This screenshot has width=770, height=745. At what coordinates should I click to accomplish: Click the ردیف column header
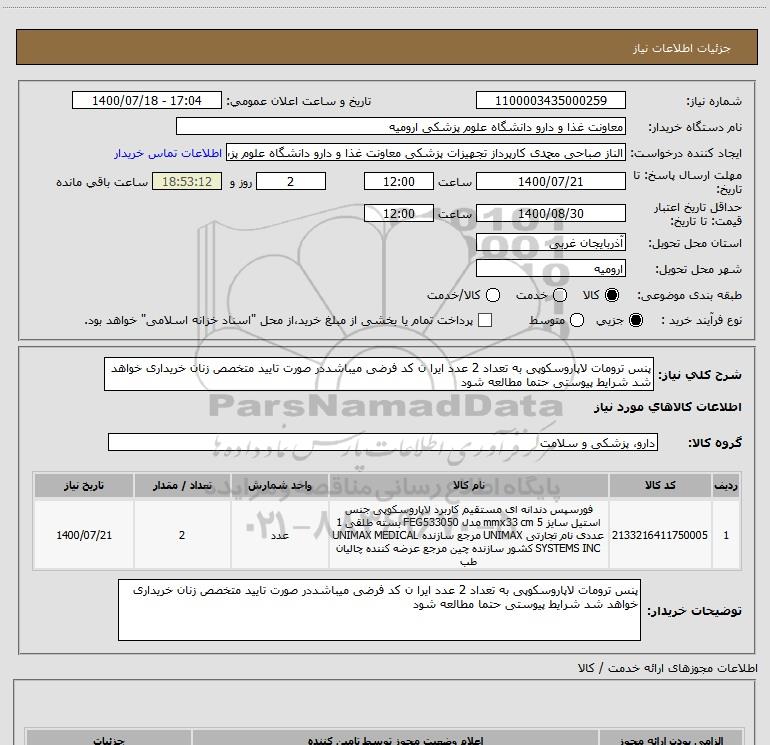(726, 486)
